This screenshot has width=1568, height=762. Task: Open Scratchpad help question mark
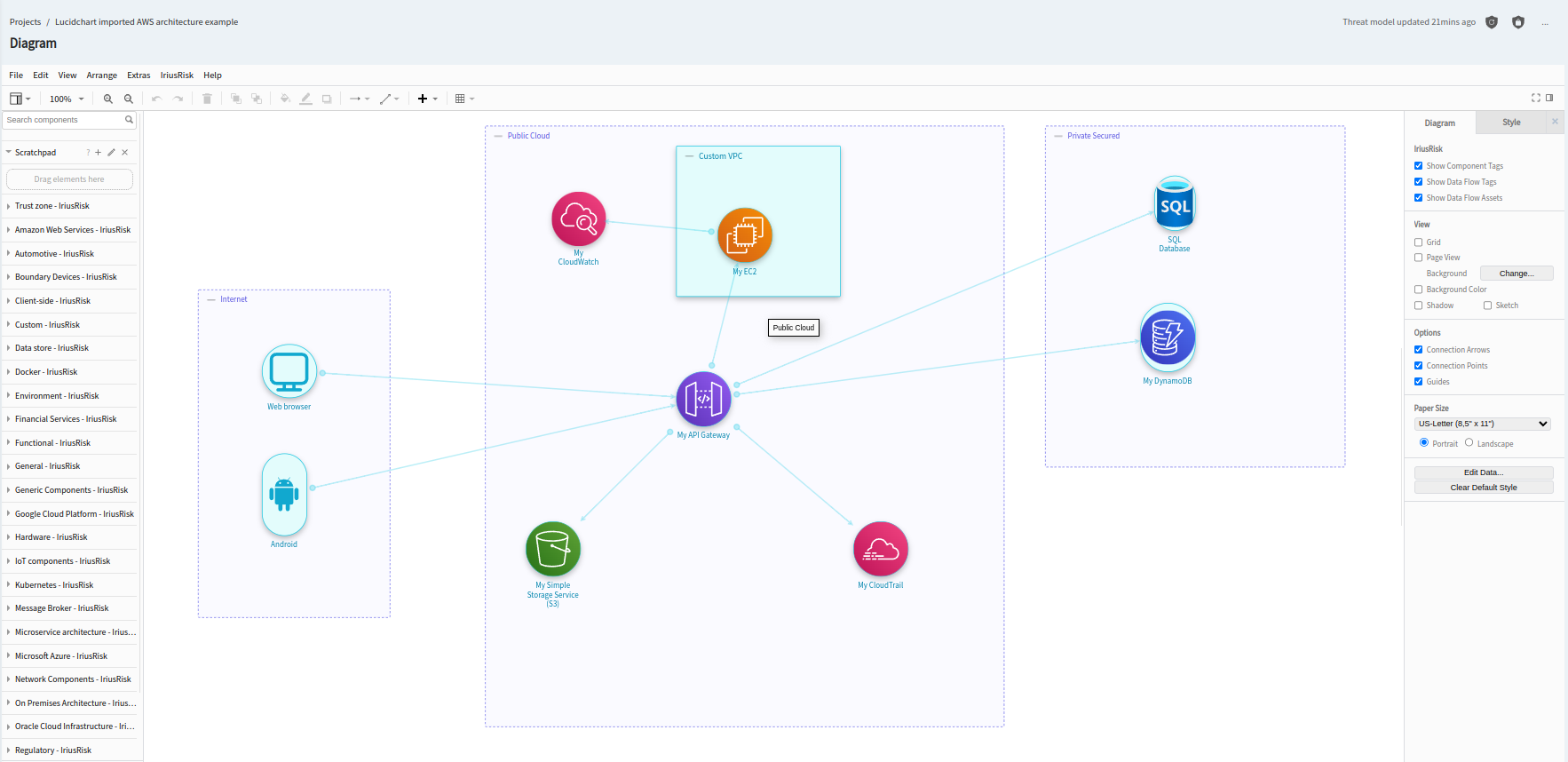click(88, 153)
